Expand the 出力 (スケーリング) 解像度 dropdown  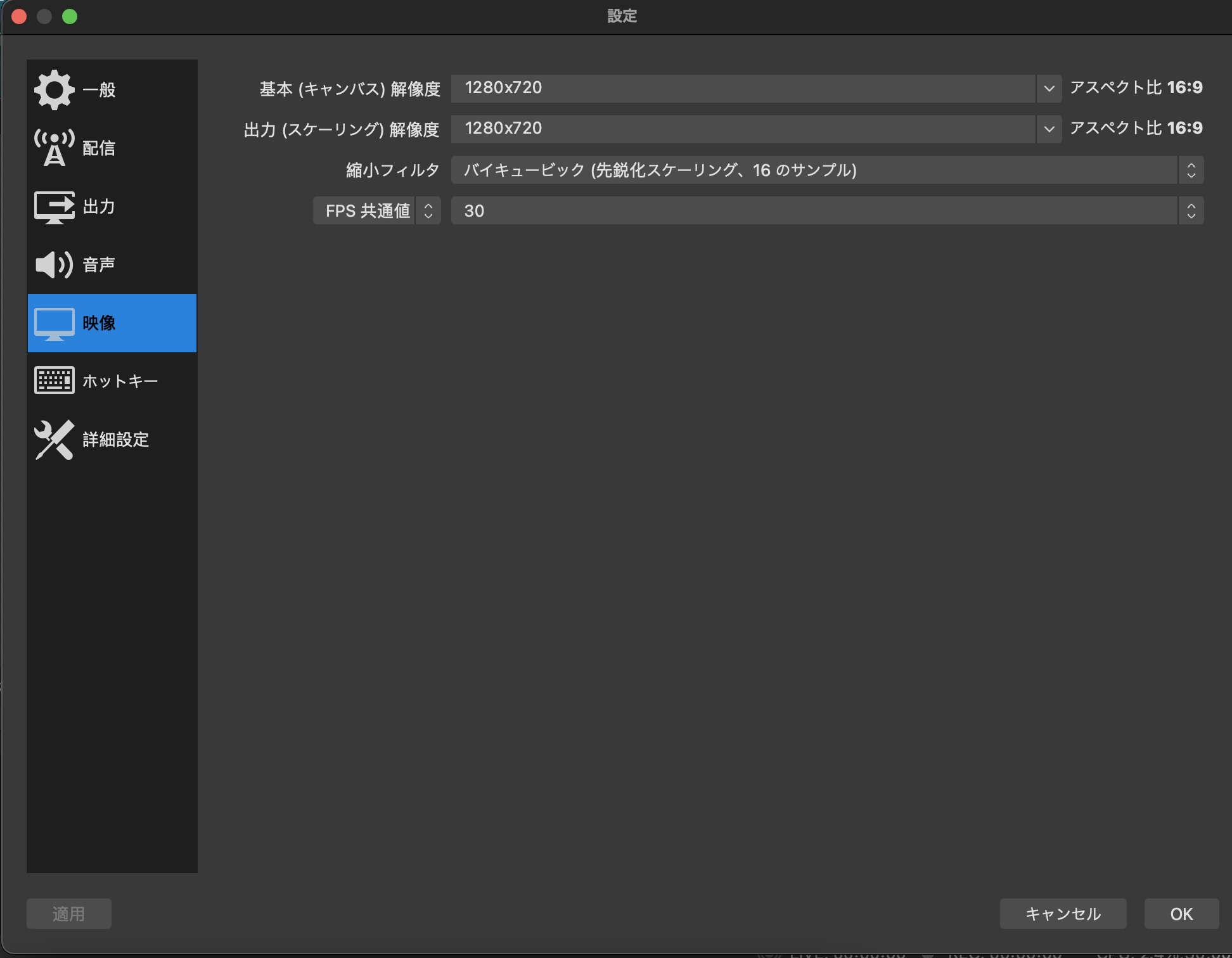(1049, 129)
